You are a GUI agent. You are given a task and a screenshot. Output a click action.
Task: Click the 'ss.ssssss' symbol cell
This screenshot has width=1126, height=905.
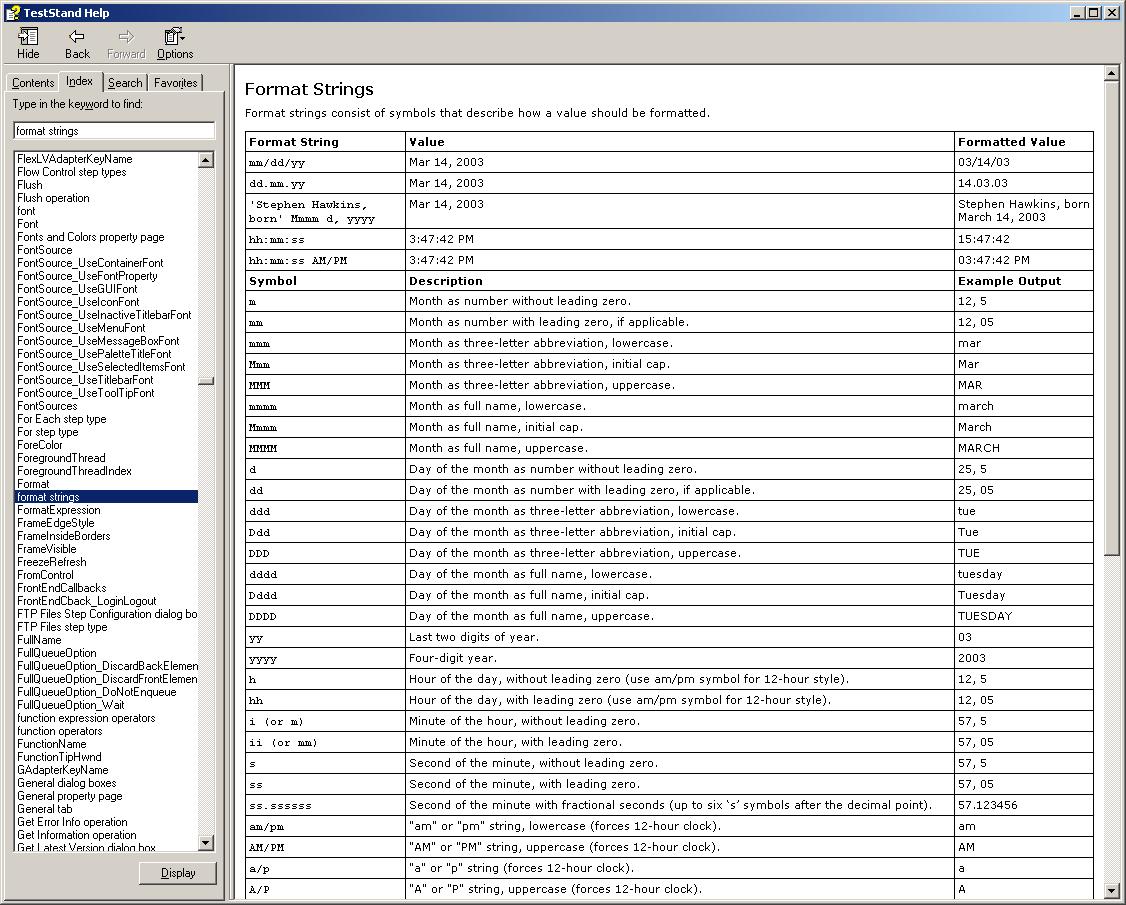click(x=325, y=805)
